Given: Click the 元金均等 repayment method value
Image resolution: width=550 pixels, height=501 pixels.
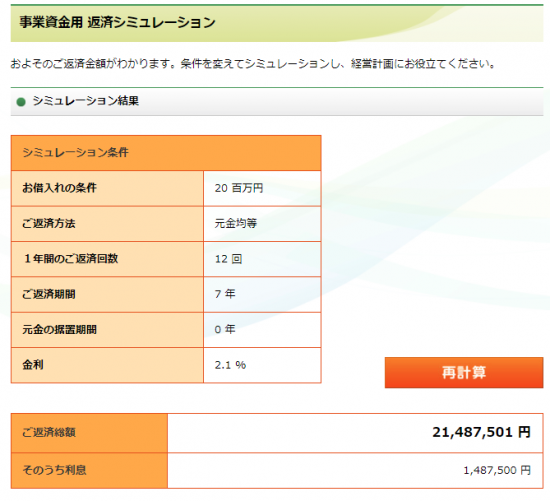Looking at the screenshot, I should (x=236, y=223).
